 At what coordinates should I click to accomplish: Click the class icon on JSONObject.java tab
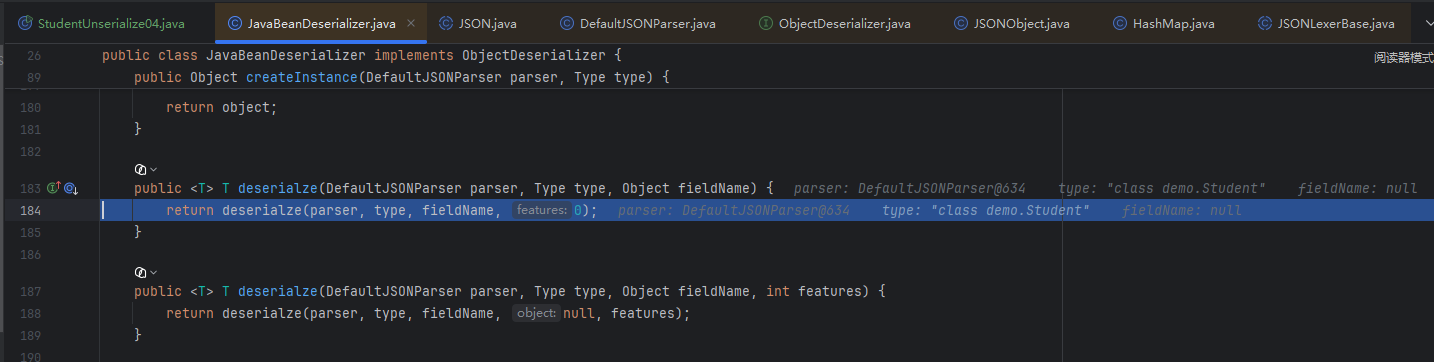[961, 23]
